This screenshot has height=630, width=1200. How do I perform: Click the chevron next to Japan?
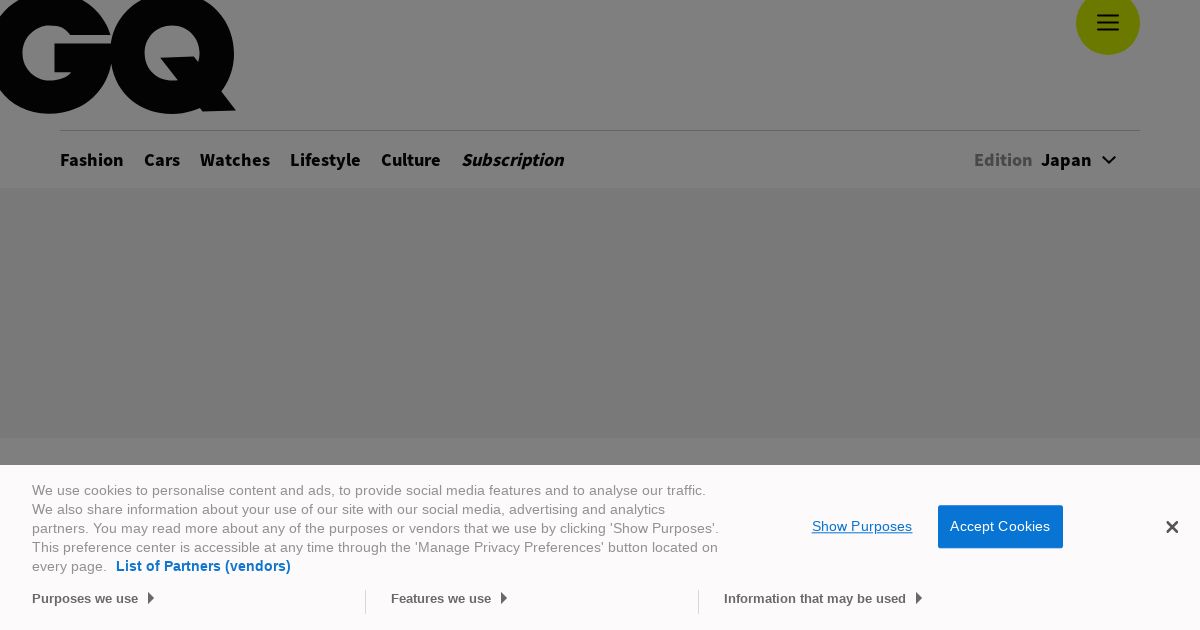[1108, 160]
